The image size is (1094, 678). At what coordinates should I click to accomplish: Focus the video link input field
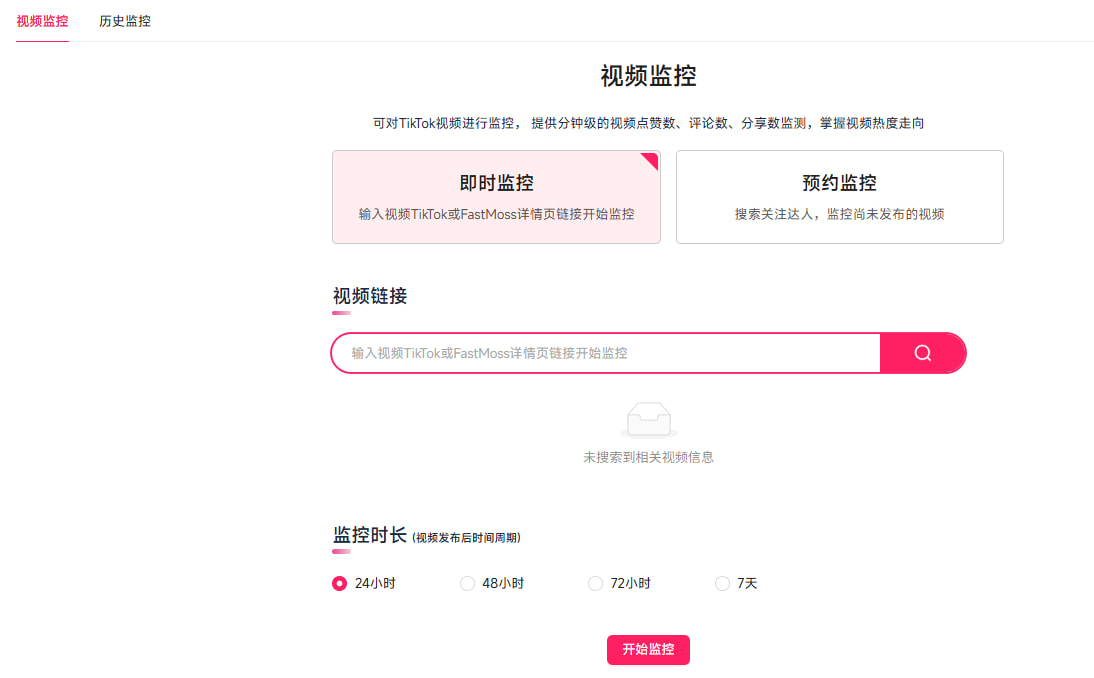pyautogui.click(x=605, y=353)
